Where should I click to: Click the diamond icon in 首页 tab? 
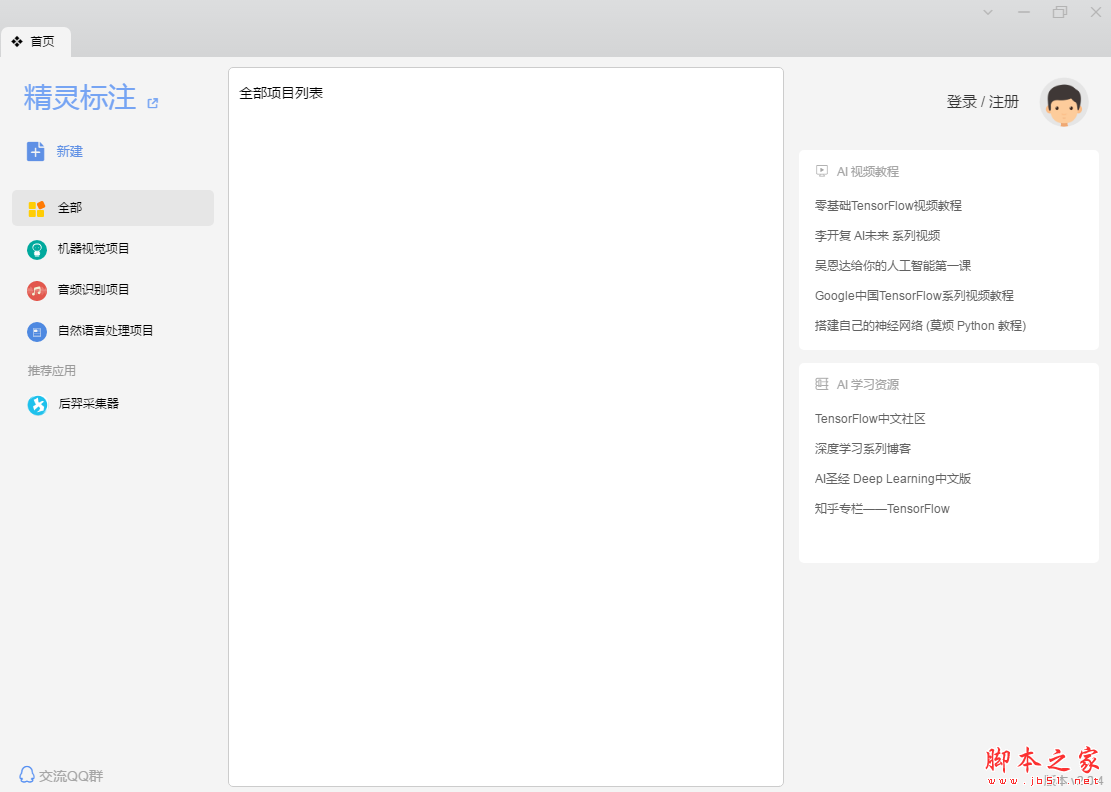click(17, 42)
